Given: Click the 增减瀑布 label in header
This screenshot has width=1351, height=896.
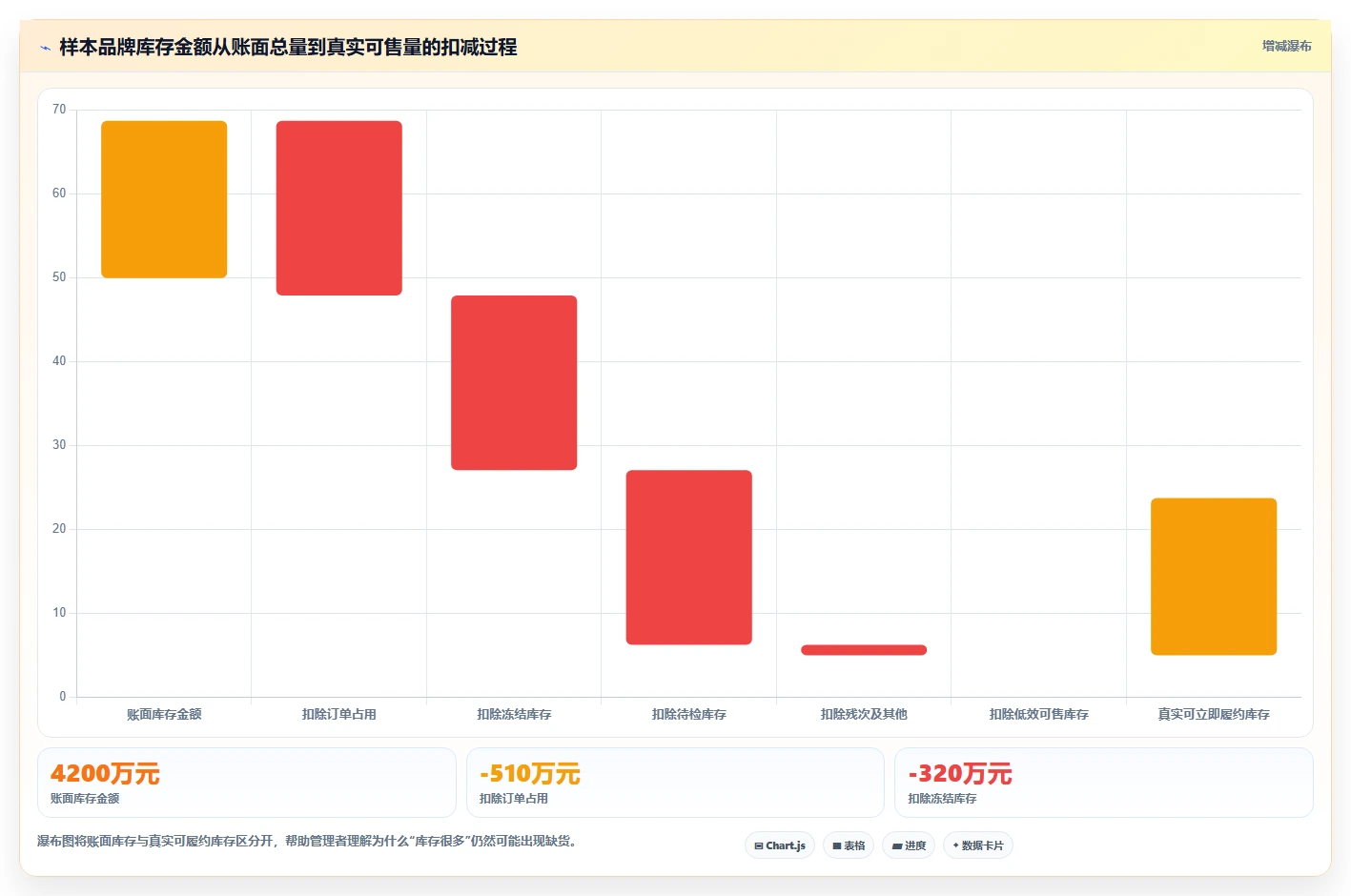Looking at the screenshot, I should [1286, 46].
